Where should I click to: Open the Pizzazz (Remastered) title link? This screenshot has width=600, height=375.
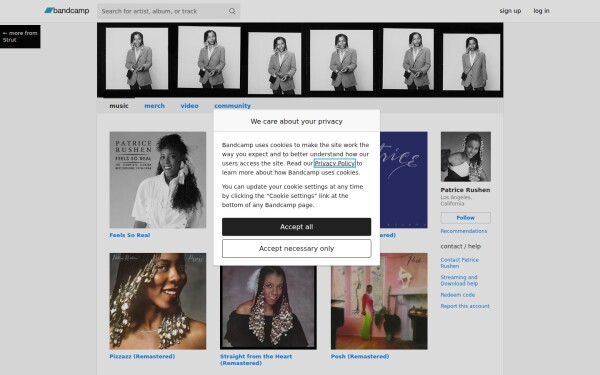(x=142, y=356)
